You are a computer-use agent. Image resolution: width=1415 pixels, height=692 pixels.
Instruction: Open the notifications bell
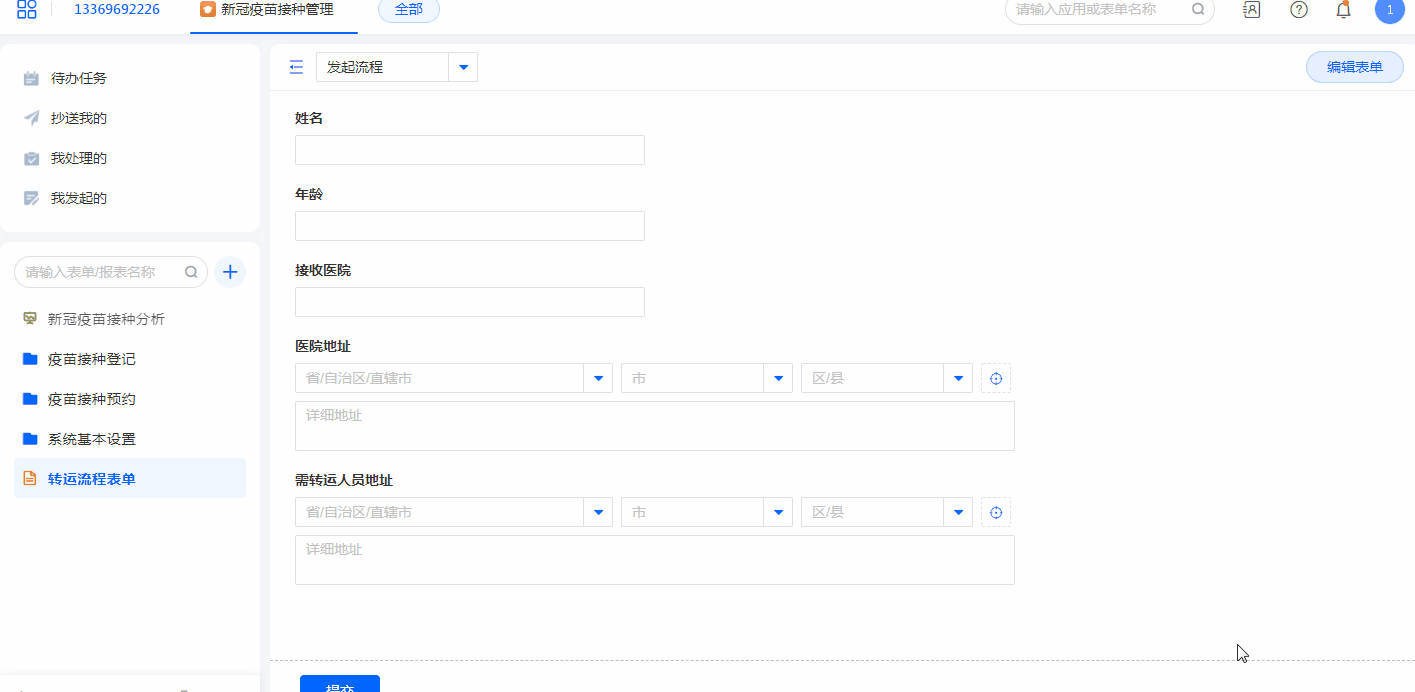[x=1344, y=10]
